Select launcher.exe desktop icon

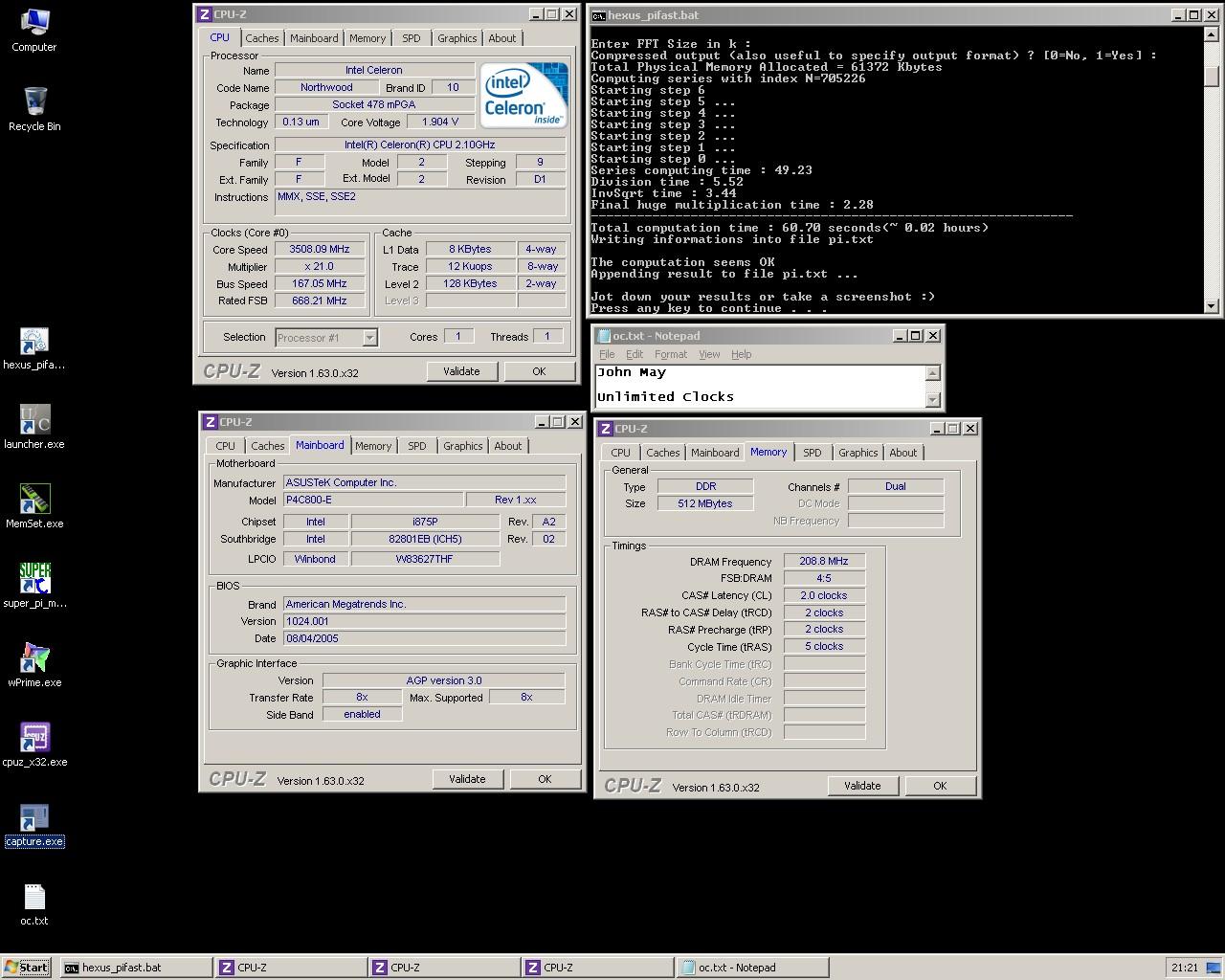click(34, 428)
